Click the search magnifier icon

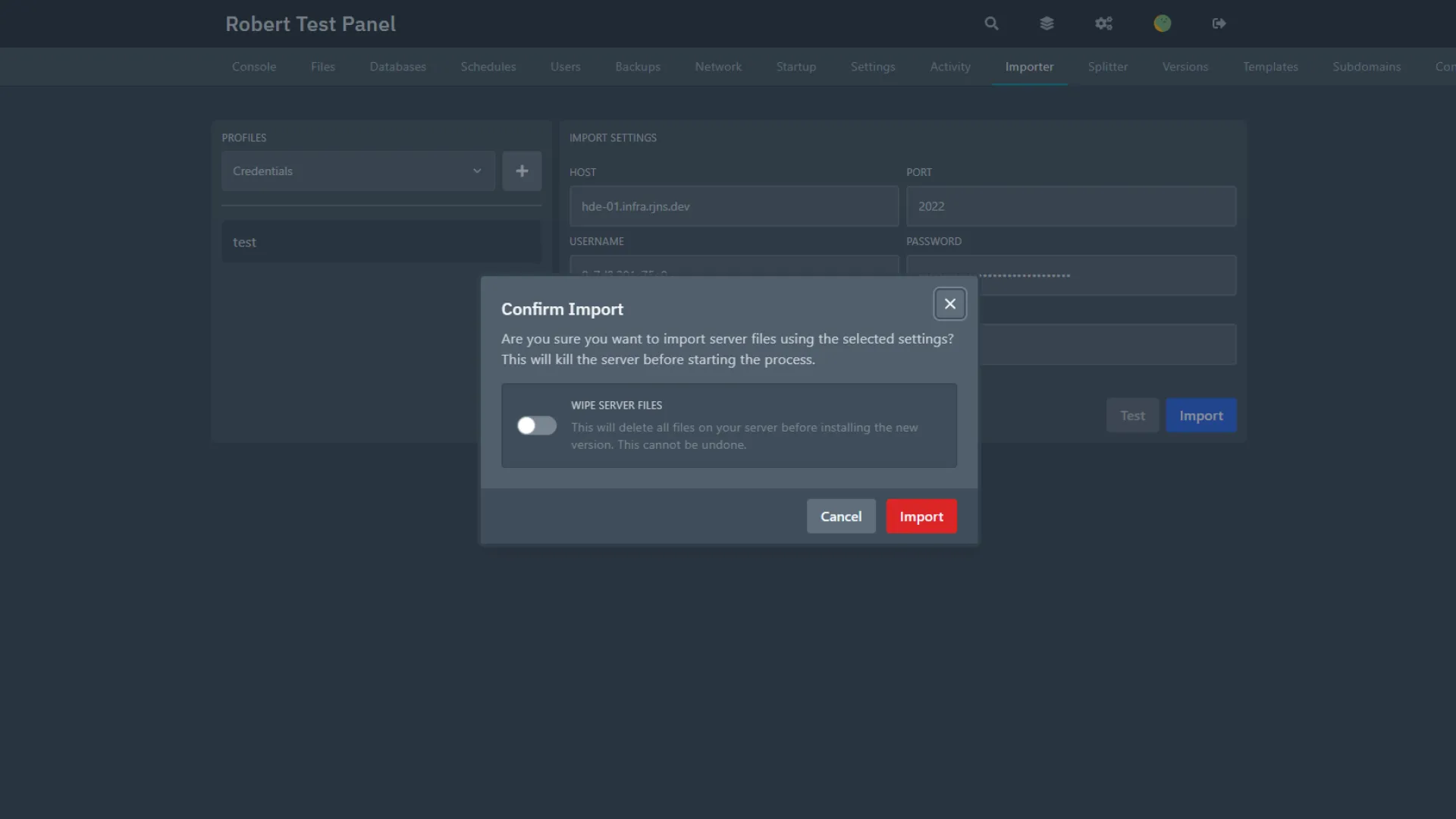pyautogui.click(x=991, y=24)
